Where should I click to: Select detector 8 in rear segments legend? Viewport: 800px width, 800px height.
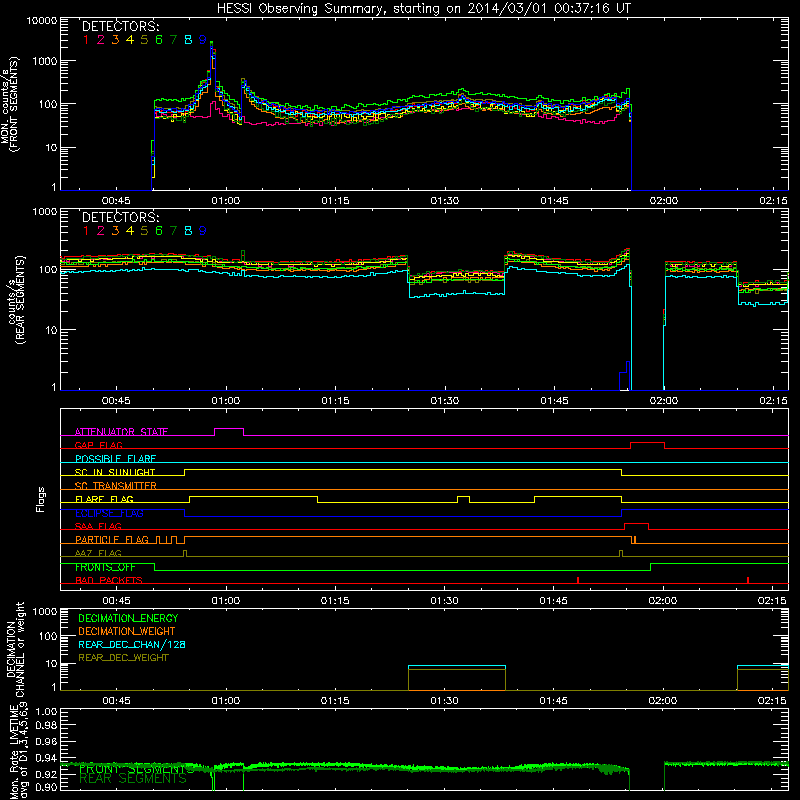point(188,231)
